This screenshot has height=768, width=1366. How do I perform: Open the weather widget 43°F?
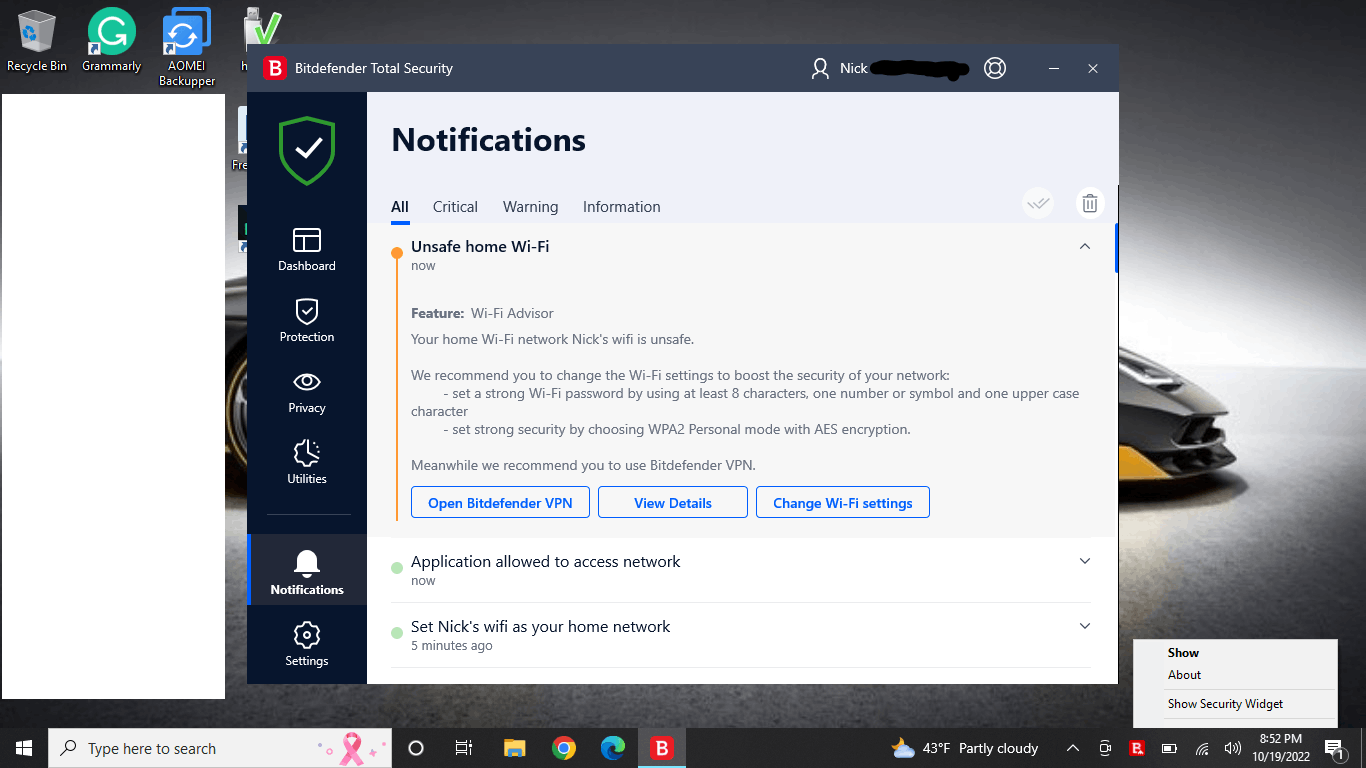pos(965,748)
